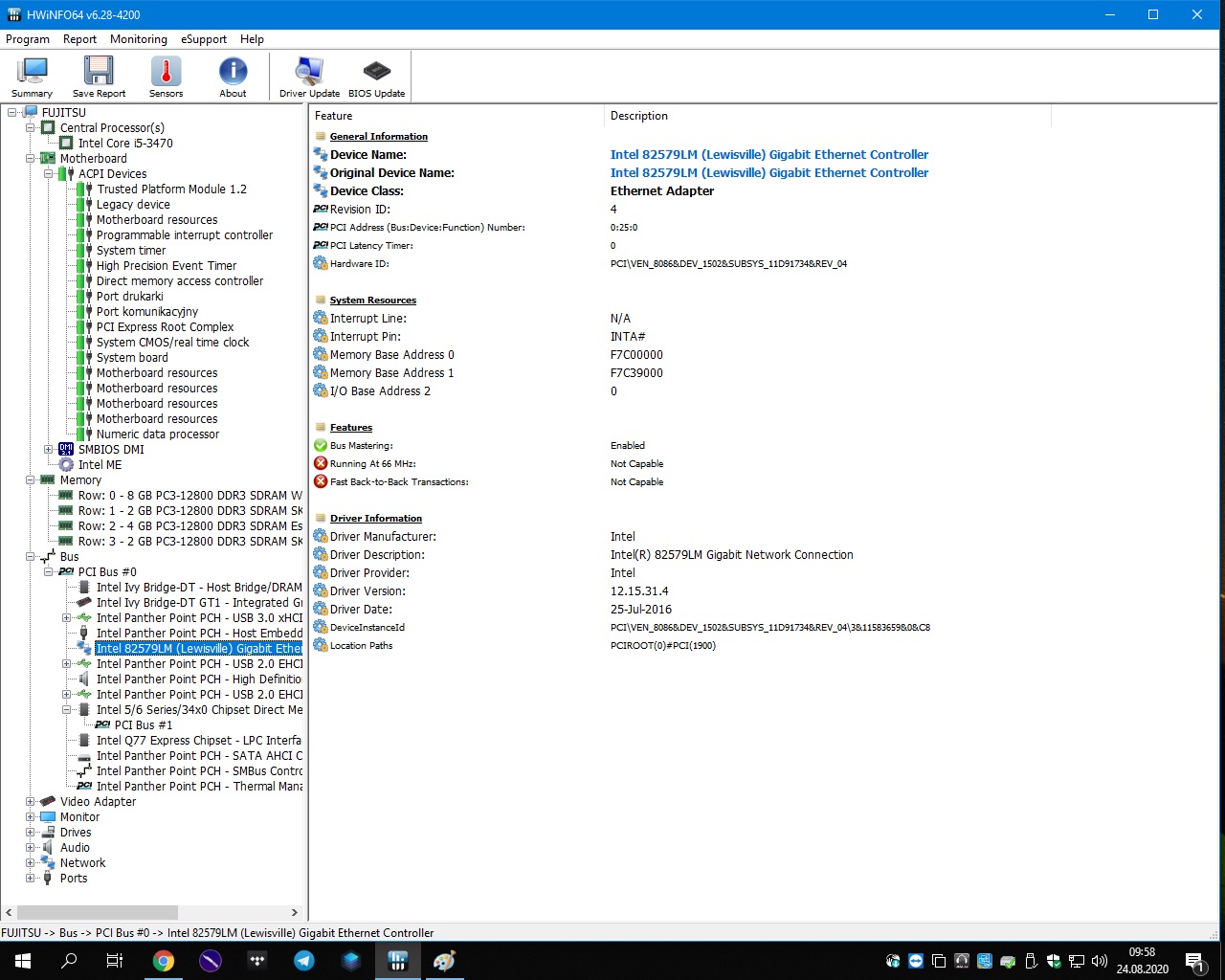Click the tree horizontal scrollbar thumb
Image resolution: width=1225 pixels, height=980 pixels.
click(98, 913)
